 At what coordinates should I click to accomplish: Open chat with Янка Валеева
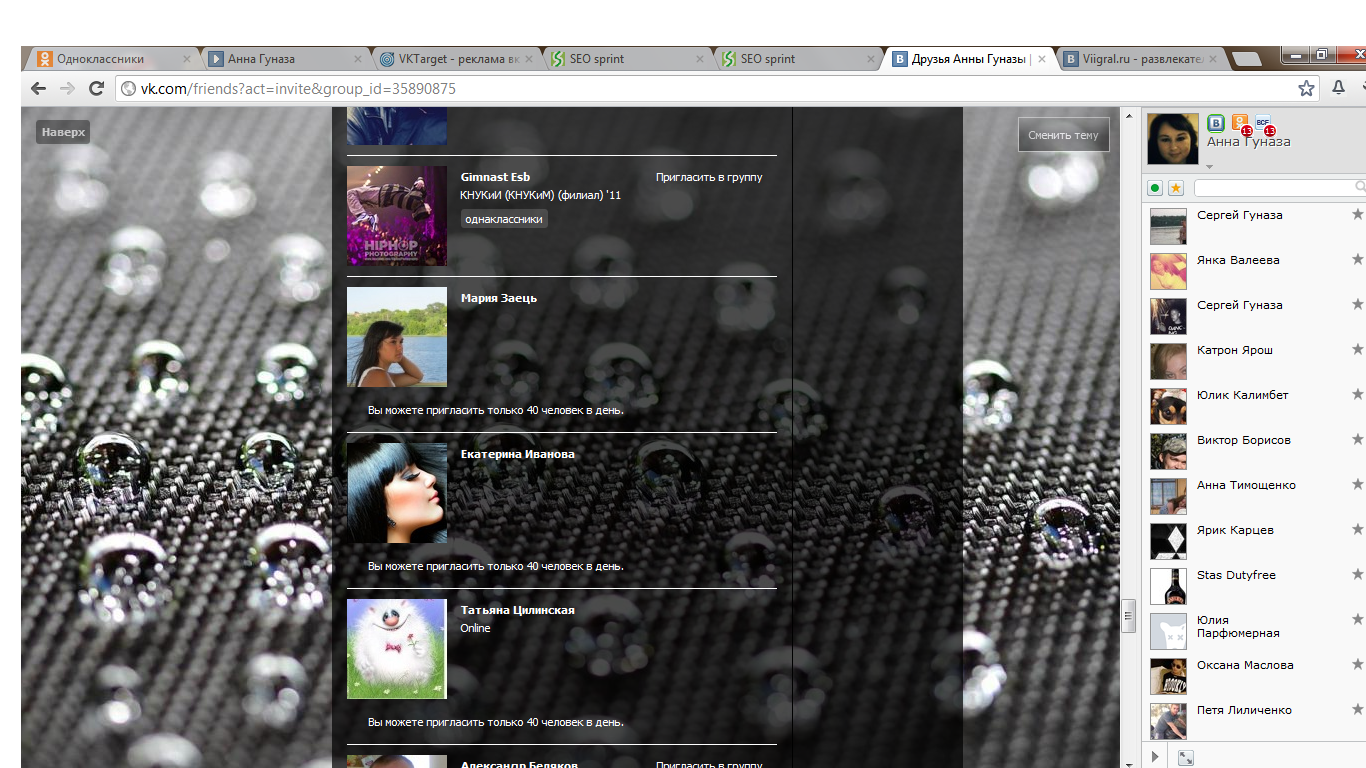pyautogui.click(x=1238, y=260)
